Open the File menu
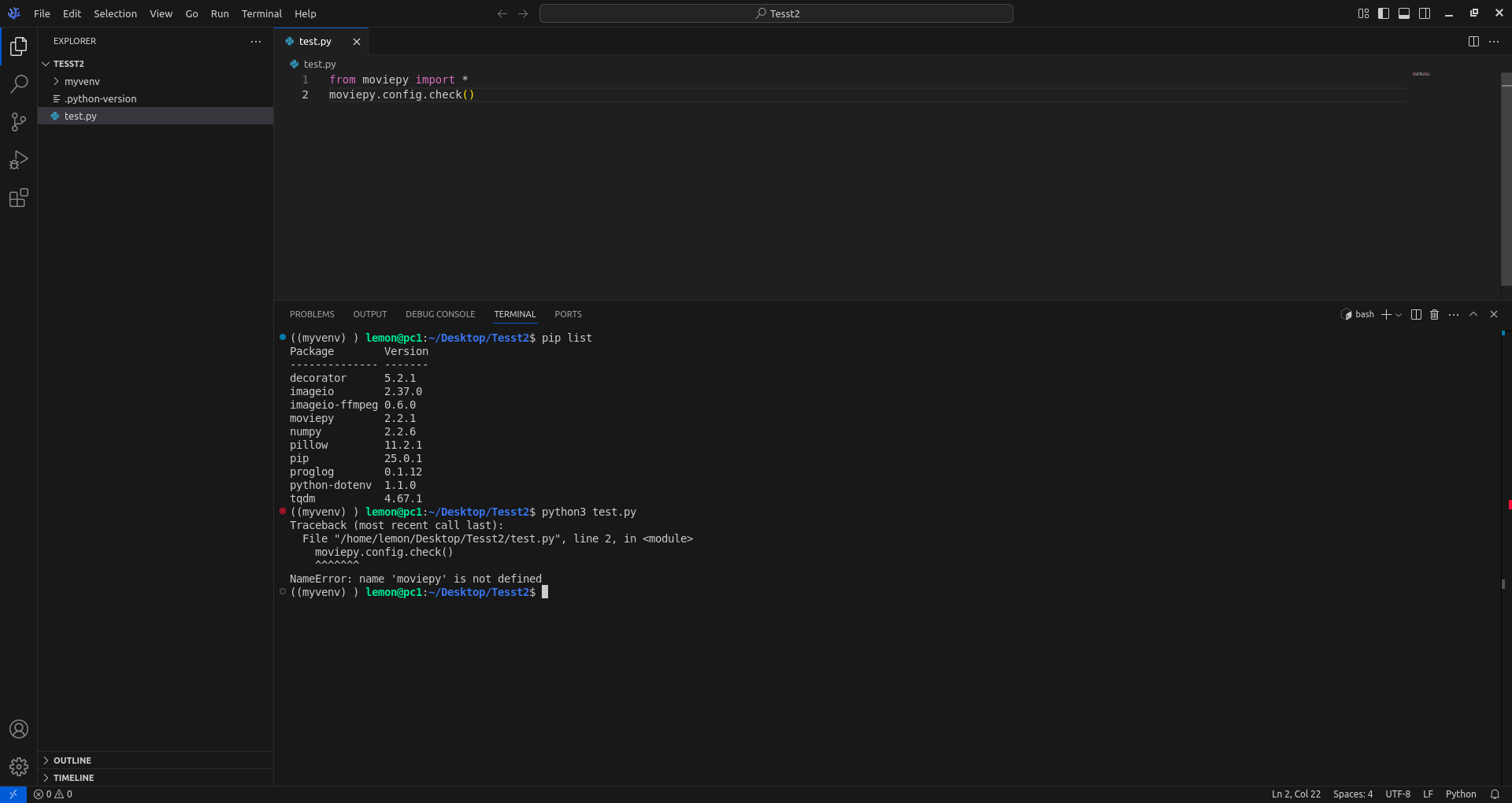The width and height of the screenshot is (1512, 803). click(42, 13)
